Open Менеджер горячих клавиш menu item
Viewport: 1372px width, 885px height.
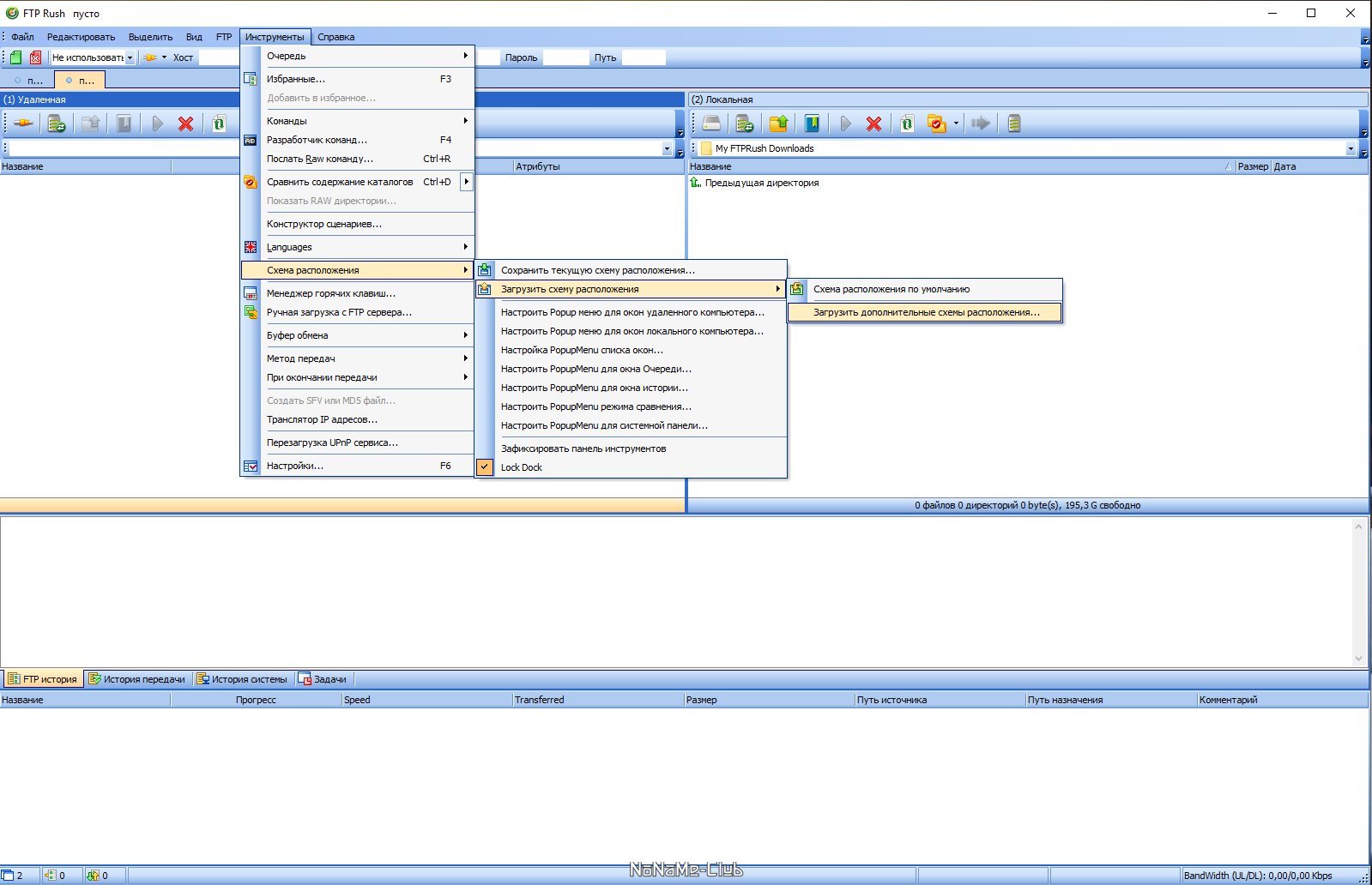pos(357,293)
